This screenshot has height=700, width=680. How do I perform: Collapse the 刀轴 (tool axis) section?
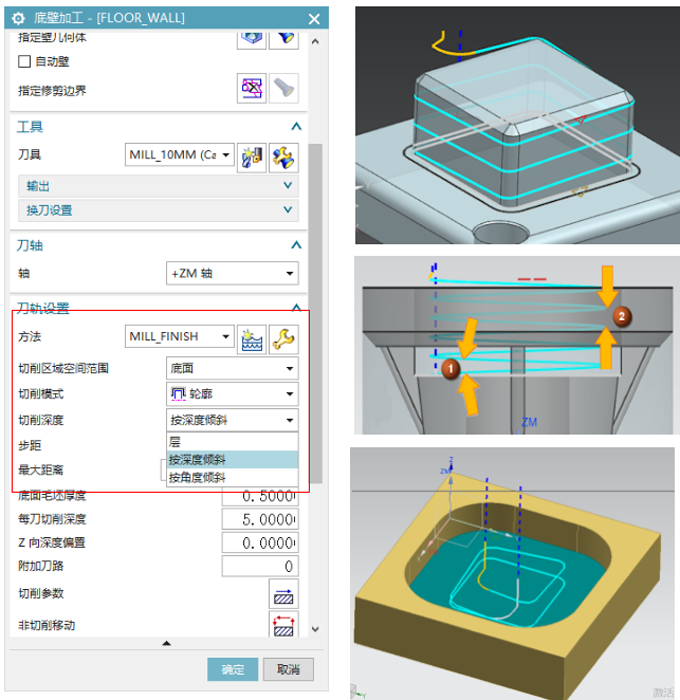(x=295, y=245)
